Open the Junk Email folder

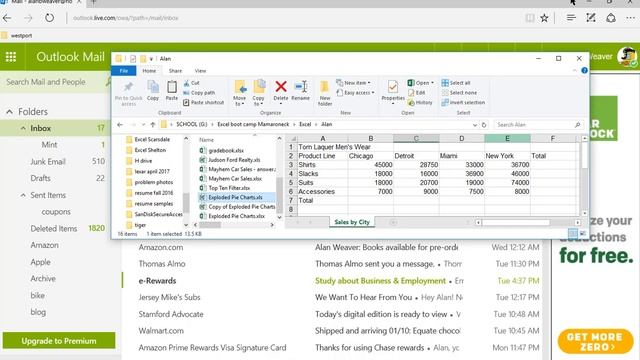(48, 162)
